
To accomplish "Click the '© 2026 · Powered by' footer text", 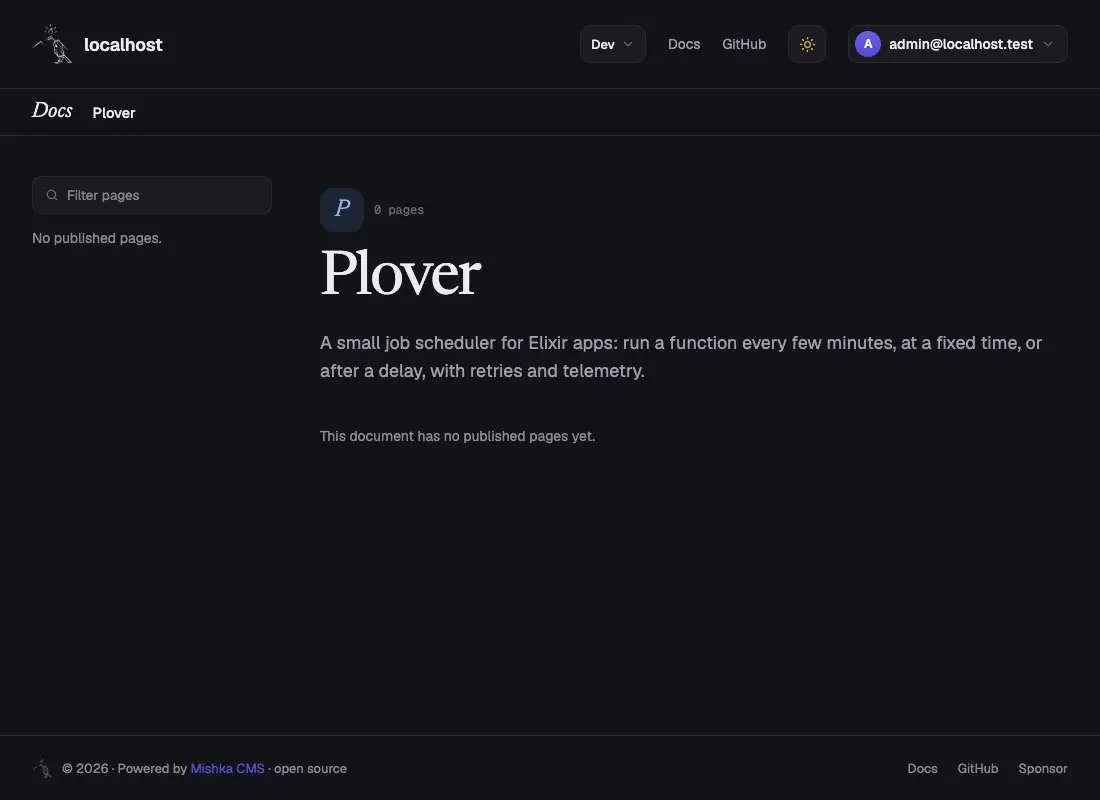I will (125, 768).
